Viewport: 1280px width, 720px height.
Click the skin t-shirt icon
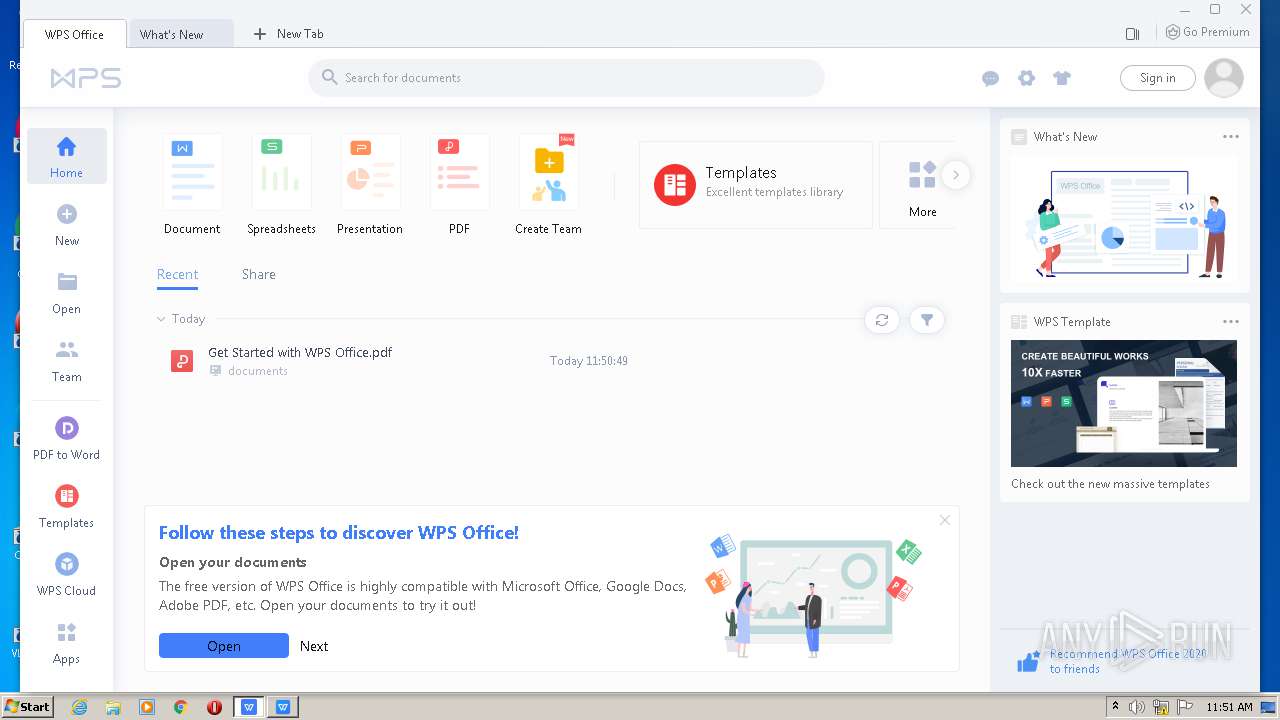(1062, 78)
